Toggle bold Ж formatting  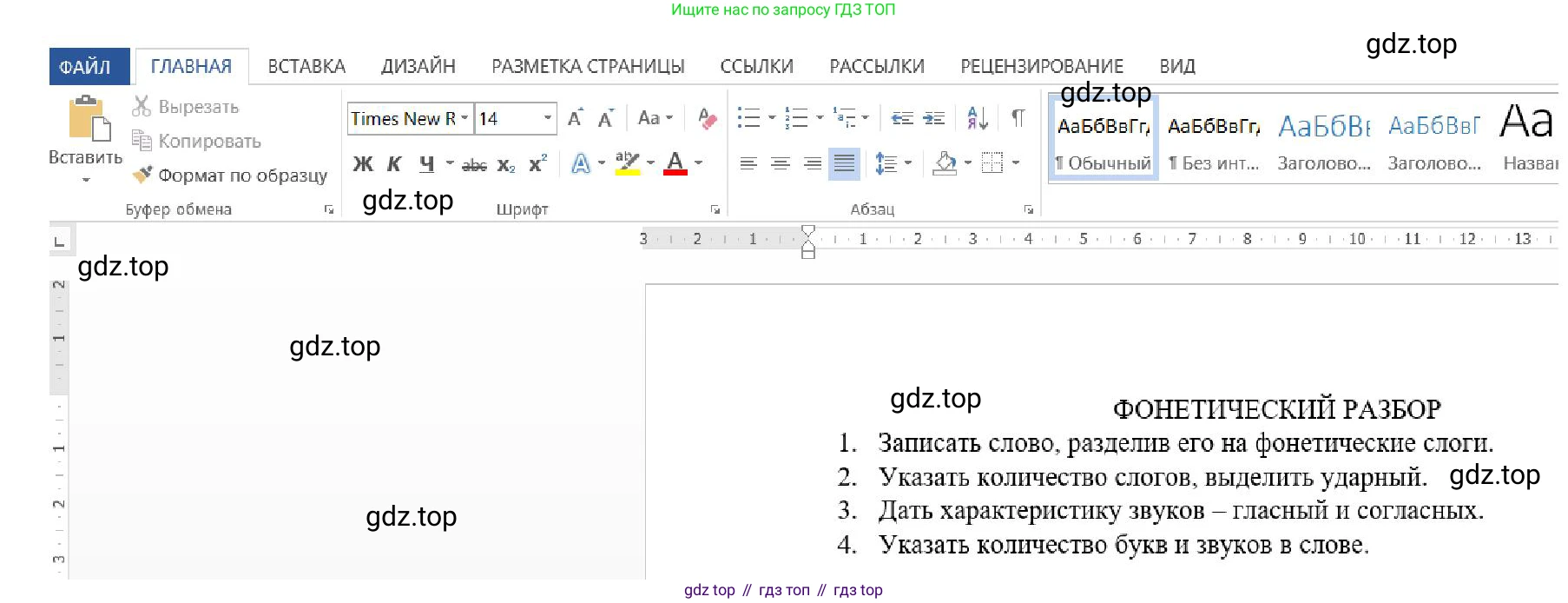tap(363, 163)
